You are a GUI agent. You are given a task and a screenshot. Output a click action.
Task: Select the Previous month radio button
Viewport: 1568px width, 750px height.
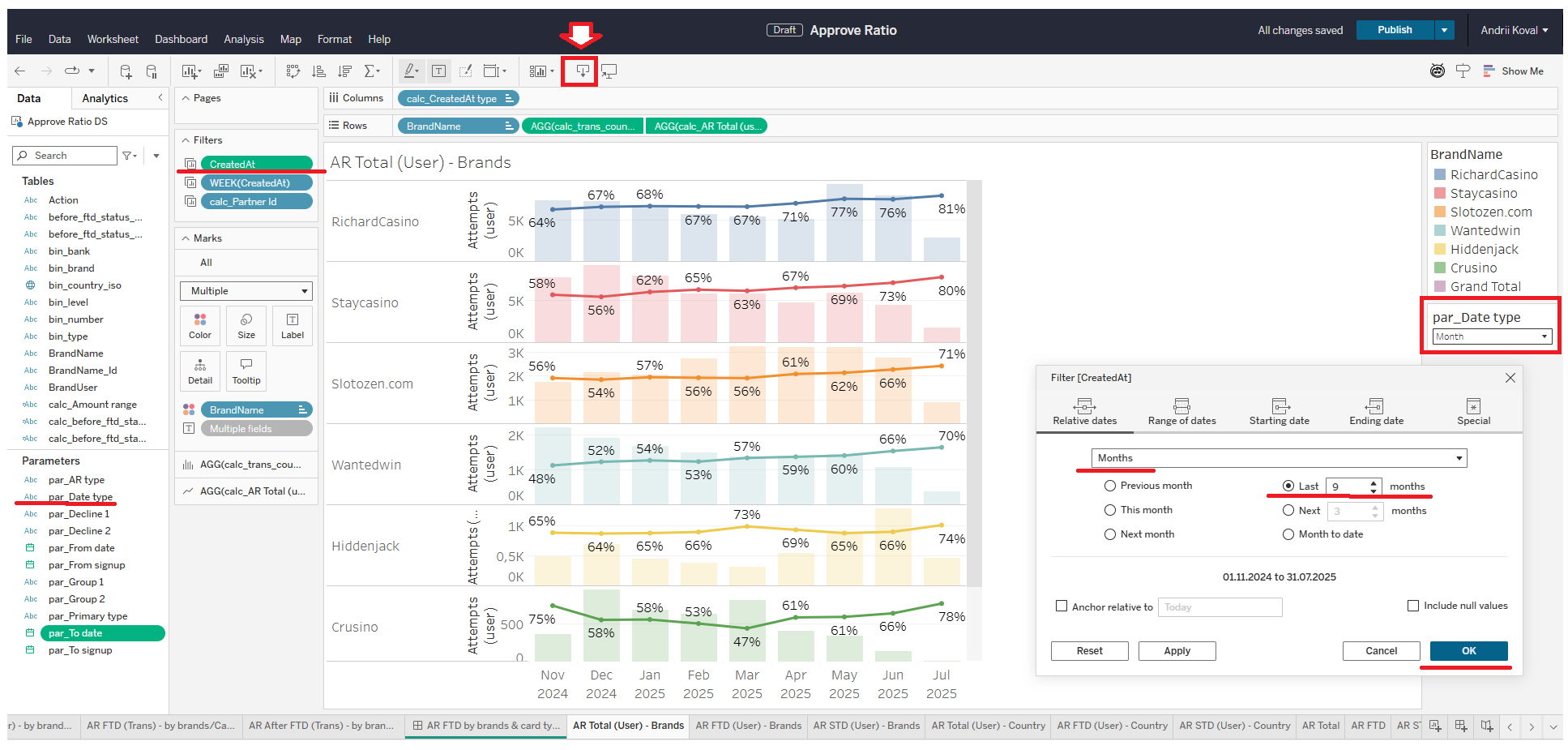pos(1110,486)
